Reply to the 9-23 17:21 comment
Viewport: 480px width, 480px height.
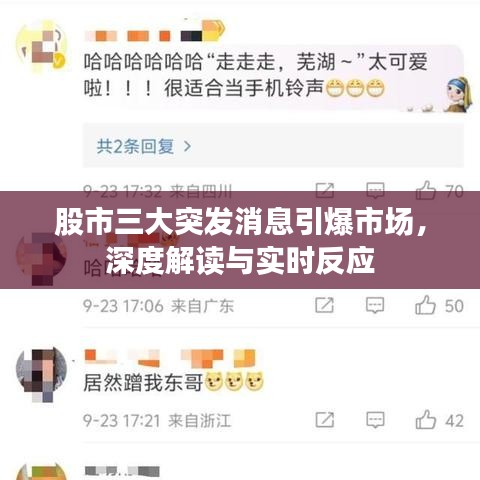click(375, 420)
